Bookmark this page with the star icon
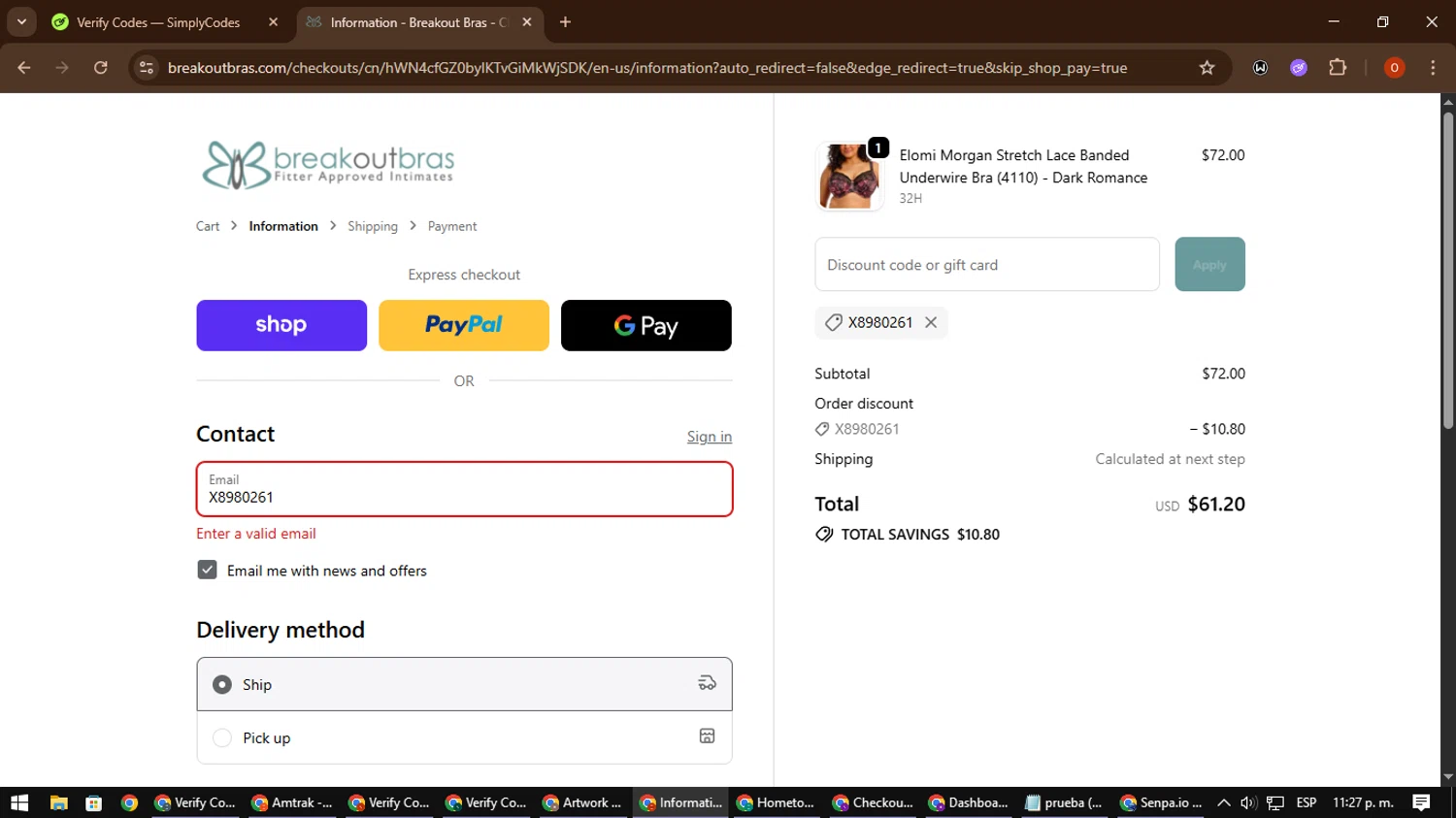 point(1207,68)
